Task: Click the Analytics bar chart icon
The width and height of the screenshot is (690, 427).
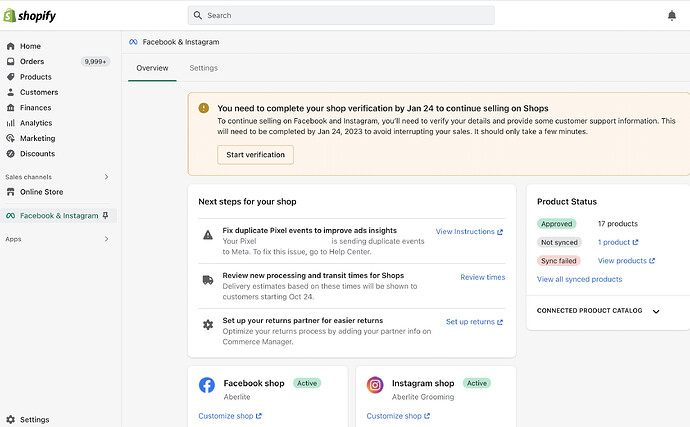Action: (x=11, y=123)
